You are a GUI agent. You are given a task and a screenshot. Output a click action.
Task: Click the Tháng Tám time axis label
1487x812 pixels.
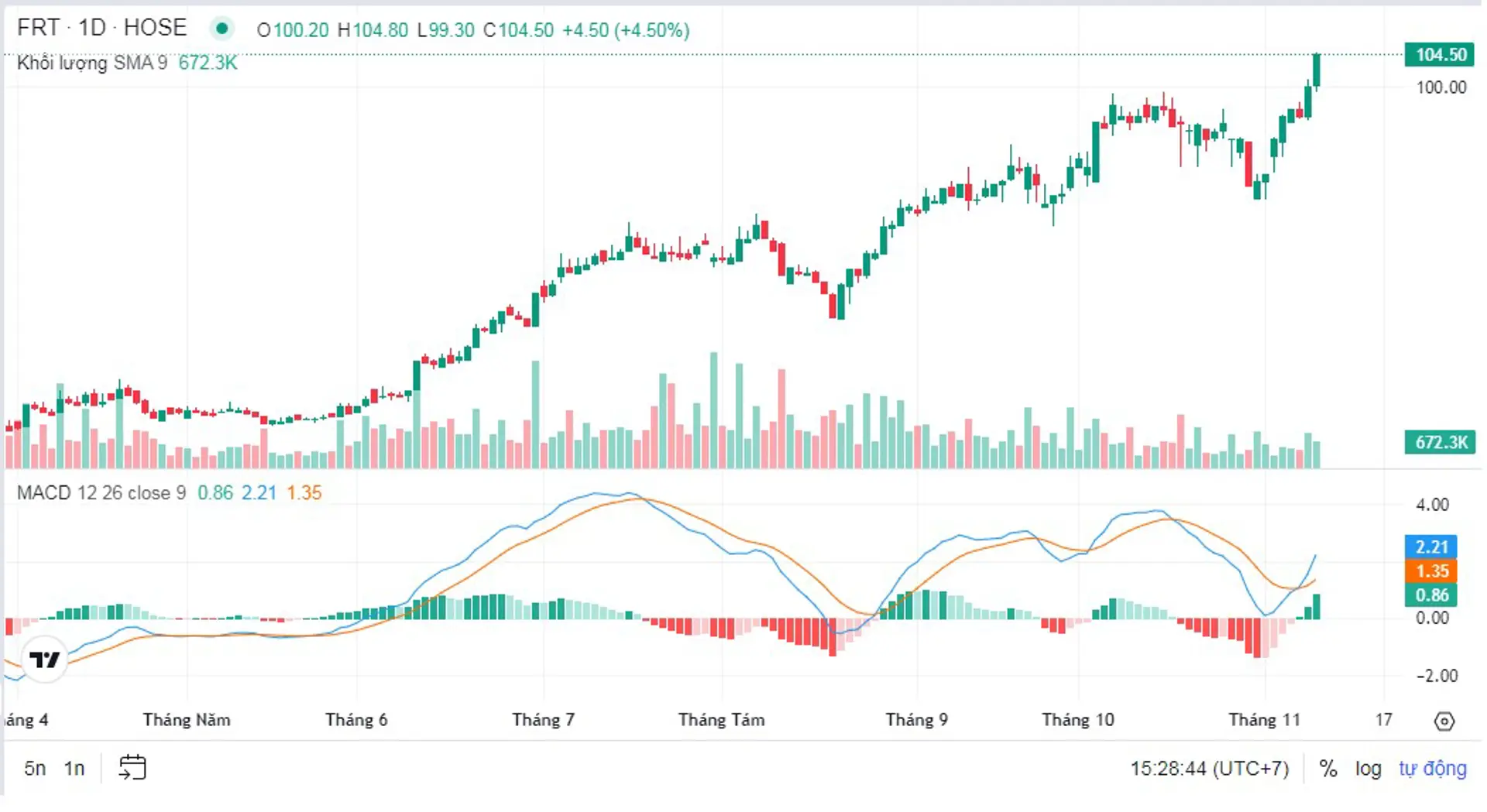point(721,720)
